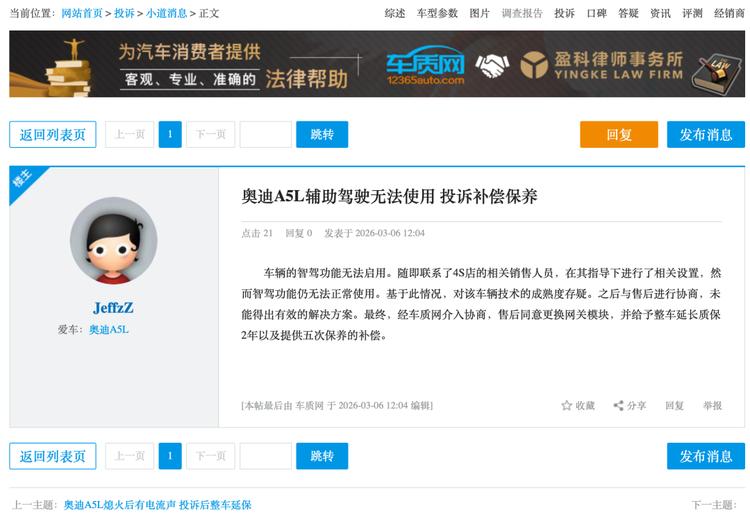This screenshot has width=750, height=517.
Task: Click the bottom 发布消息 button
Action: [705, 456]
